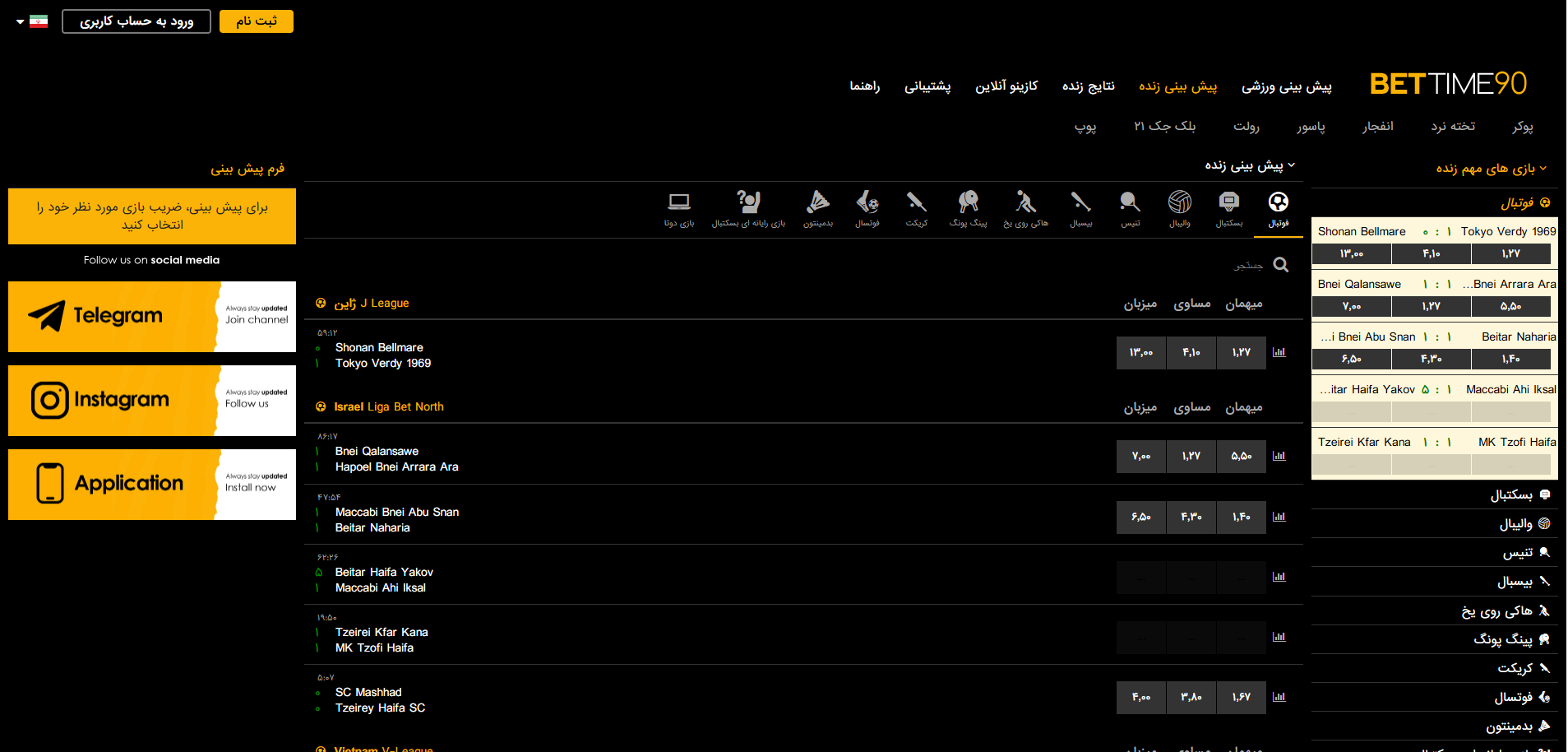
Task: Expand هاکی روی یخ in the sidebar sports list
Action: (x=1496, y=610)
